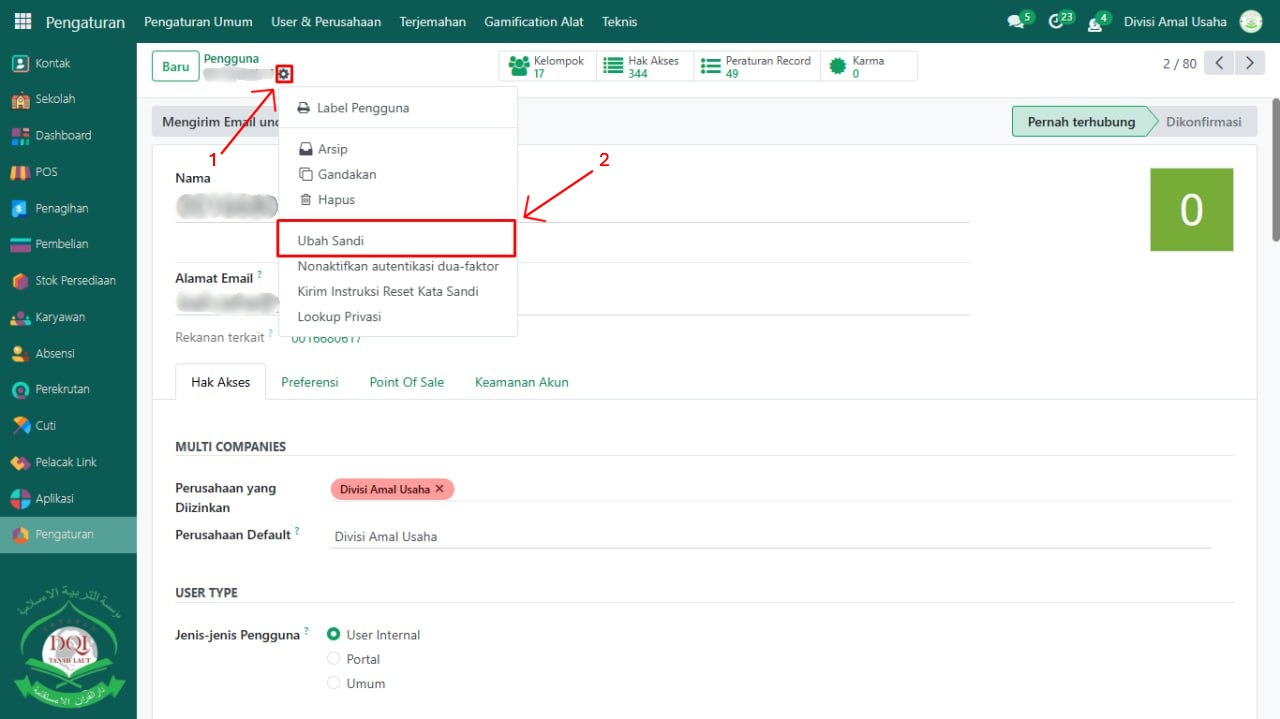Select the Portal user type radio
Image resolution: width=1280 pixels, height=719 pixels.
click(334, 659)
